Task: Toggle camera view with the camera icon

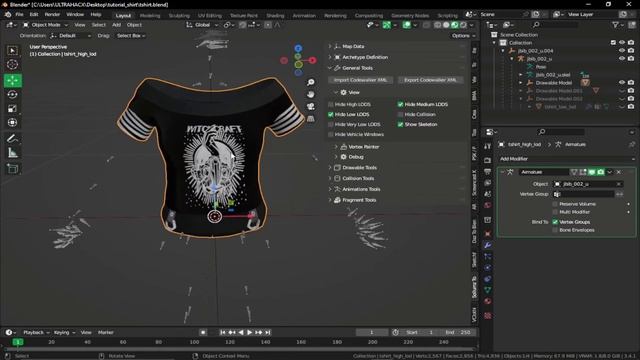Action: point(311,107)
